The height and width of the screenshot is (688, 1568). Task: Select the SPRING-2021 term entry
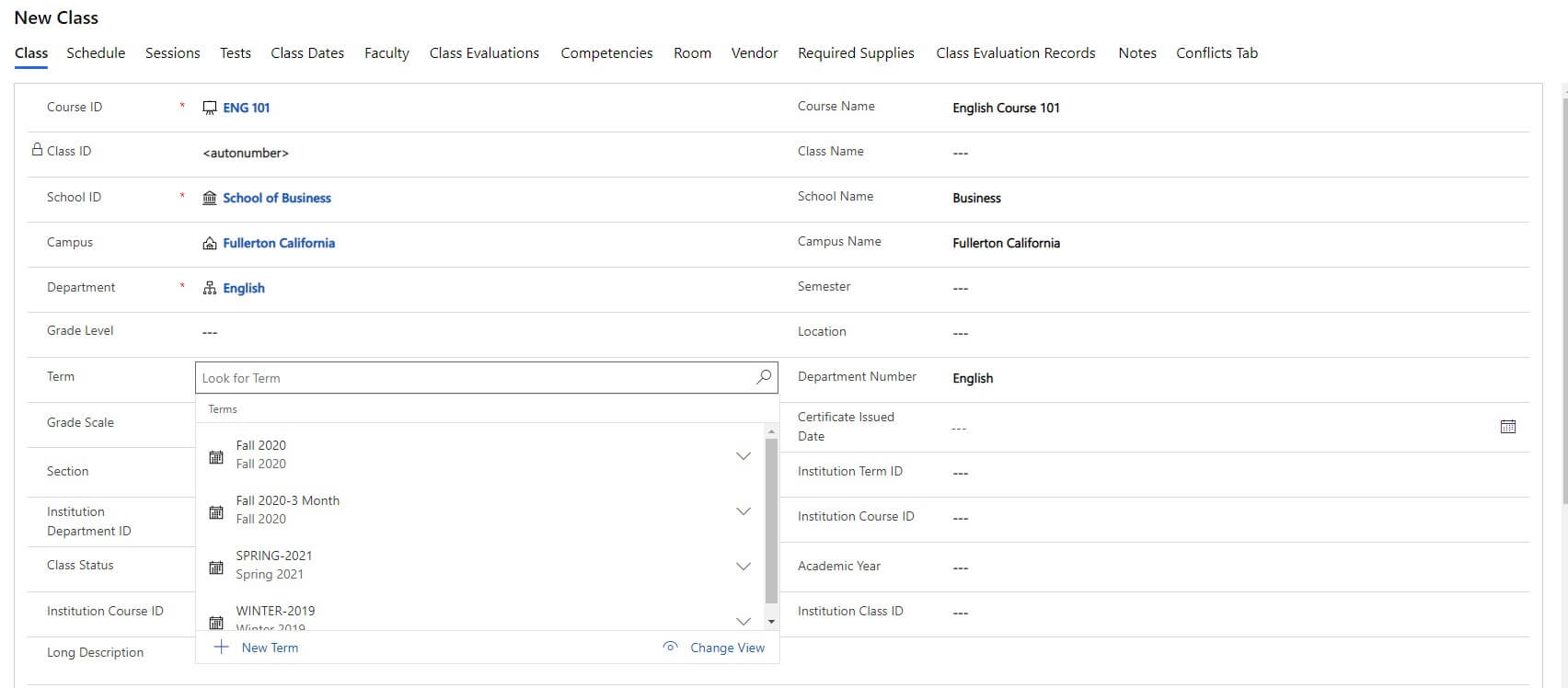(479, 565)
